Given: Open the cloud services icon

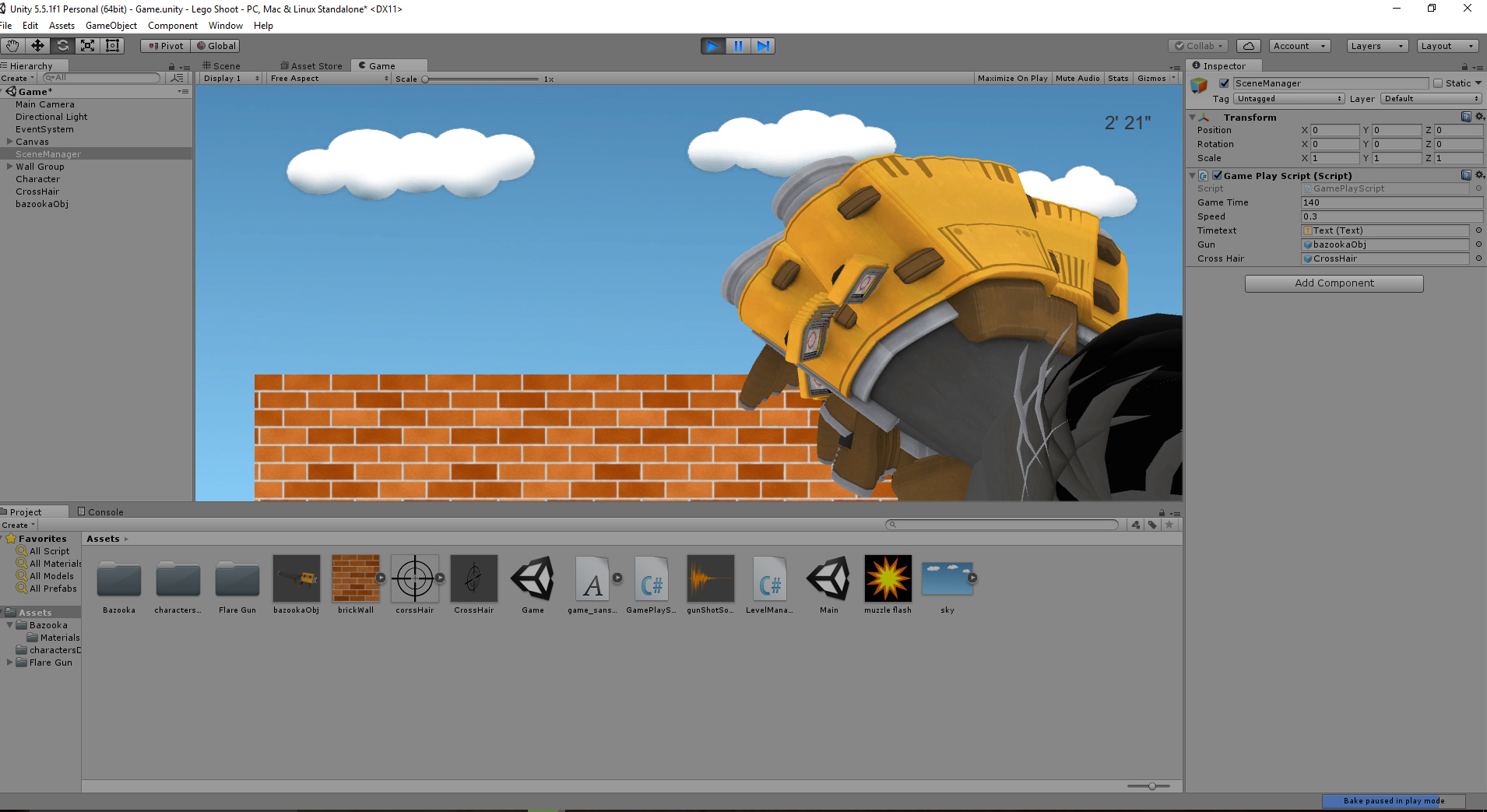Looking at the screenshot, I should (x=1249, y=46).
